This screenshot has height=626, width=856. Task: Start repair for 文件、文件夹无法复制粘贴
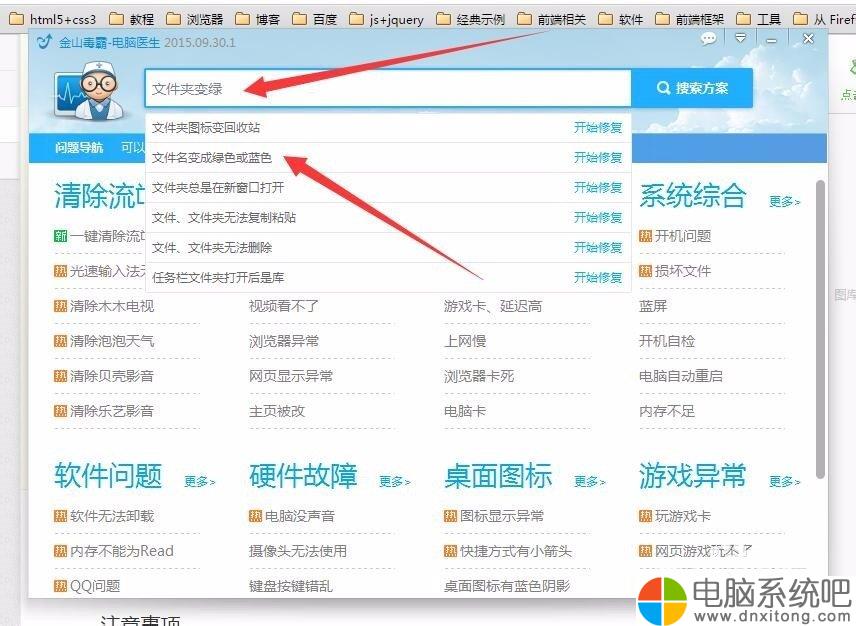[x=598, y=218]
